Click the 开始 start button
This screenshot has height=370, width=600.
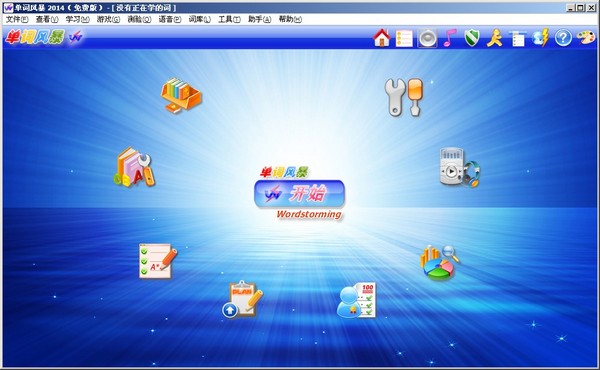pos(300,194)
